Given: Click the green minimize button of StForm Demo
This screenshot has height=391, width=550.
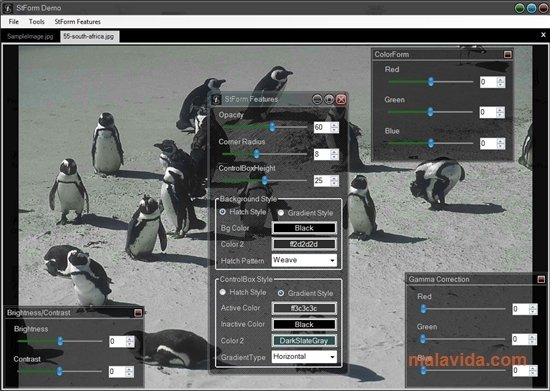Looking at the screenshot, I should pyautogui.click(x=519, y=8).
